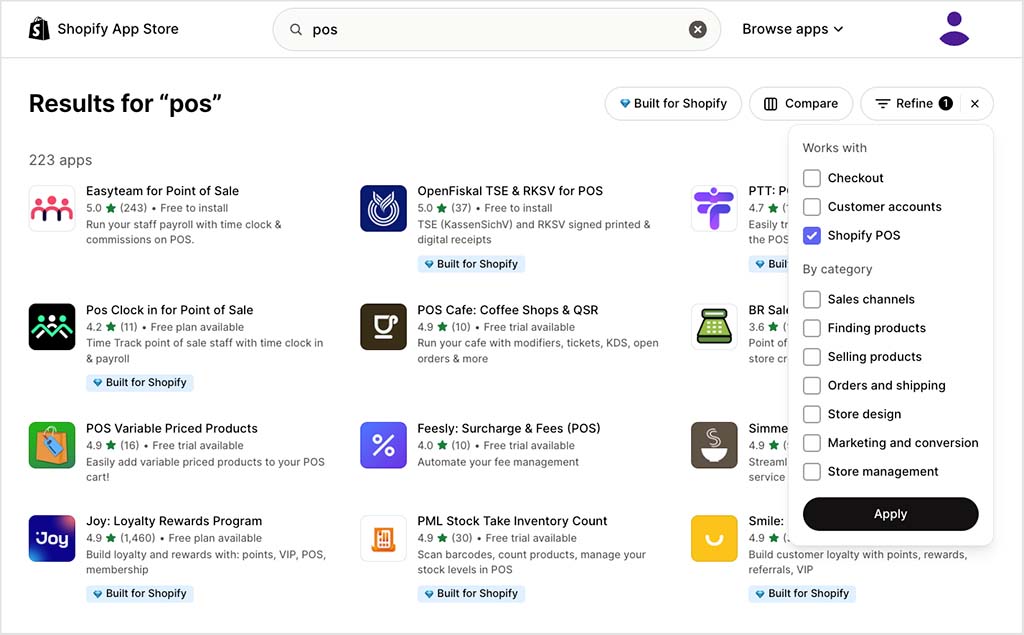Click Built for Shopify badge under Smile
Image resolution: width=1024 pixels, height=635 pixels.
coord(802,593)
